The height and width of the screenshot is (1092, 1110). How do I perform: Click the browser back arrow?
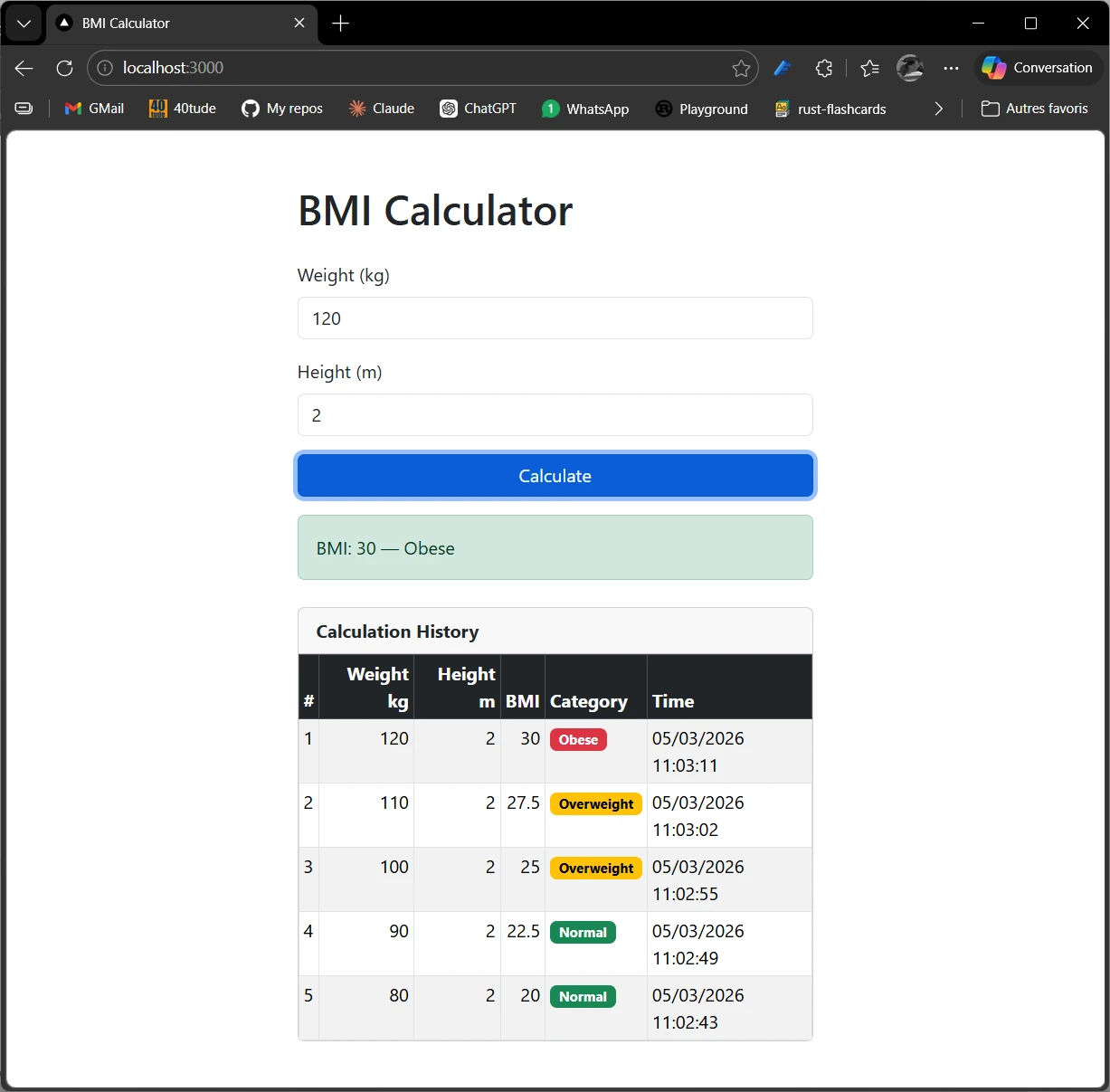tap(24, 68)
